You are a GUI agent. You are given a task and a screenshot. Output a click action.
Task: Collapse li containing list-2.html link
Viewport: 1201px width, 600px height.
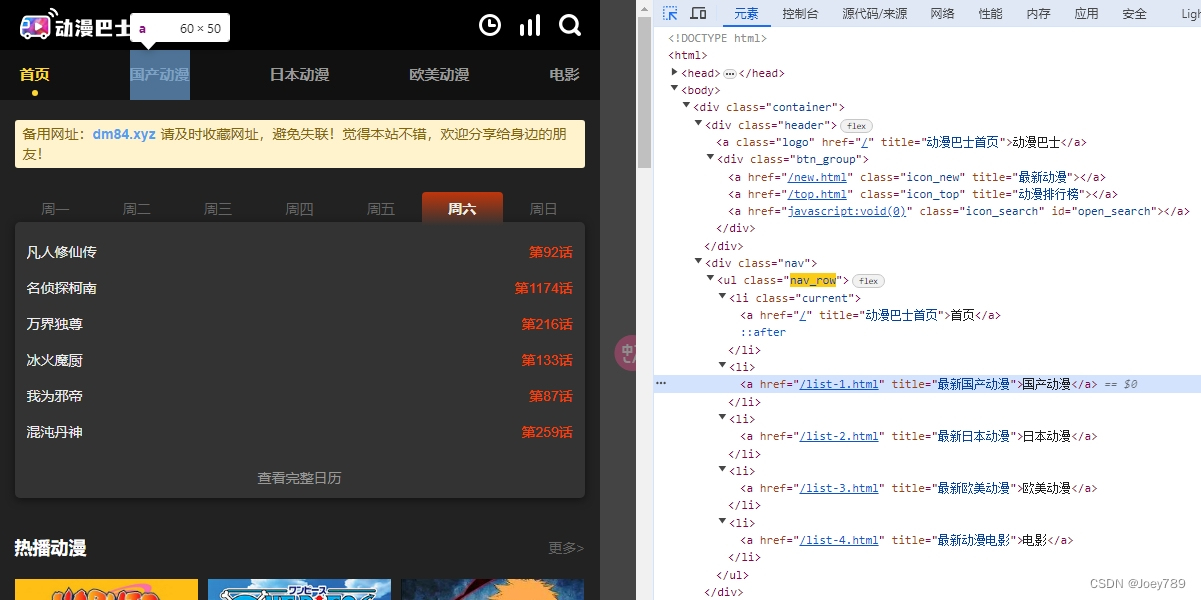tap(723, 418)
